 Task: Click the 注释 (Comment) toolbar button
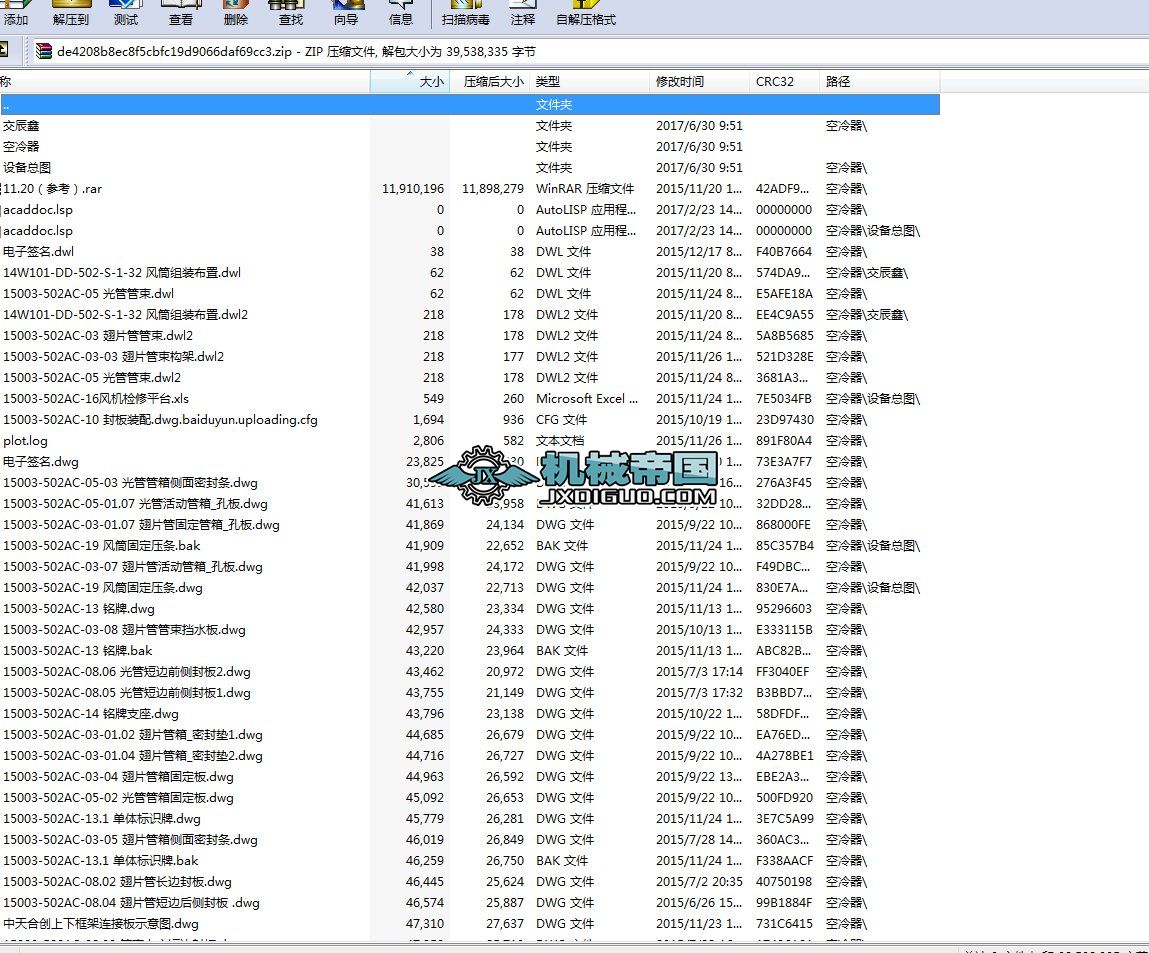(522, 13)
